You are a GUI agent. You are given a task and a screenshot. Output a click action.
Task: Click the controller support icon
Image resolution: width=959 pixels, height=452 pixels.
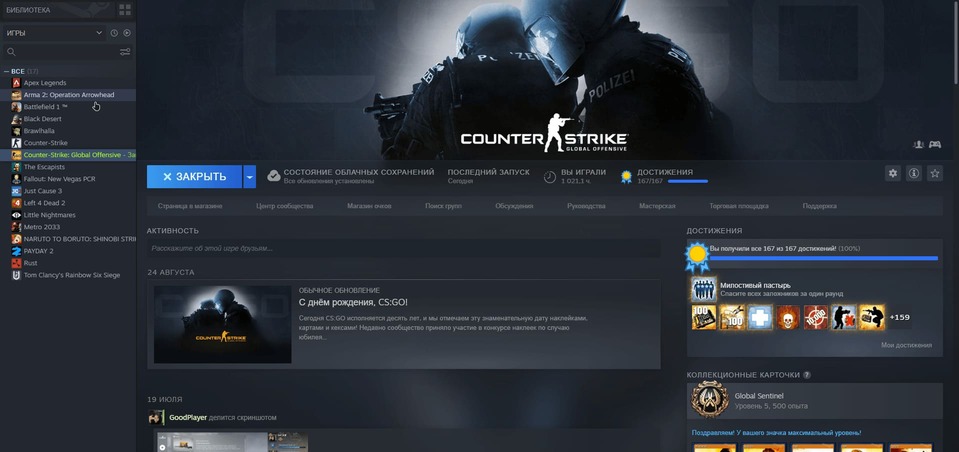[x=935, y=144]
